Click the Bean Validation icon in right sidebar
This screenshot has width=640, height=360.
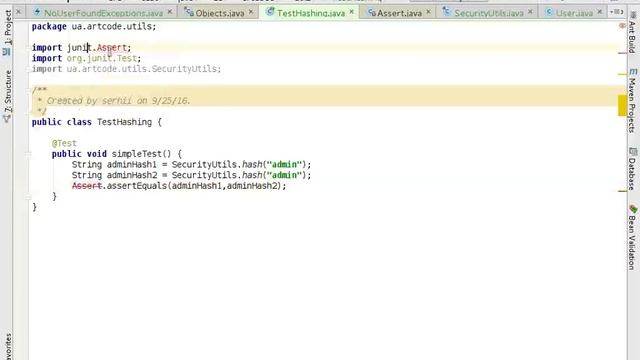(x=633, y=209)
